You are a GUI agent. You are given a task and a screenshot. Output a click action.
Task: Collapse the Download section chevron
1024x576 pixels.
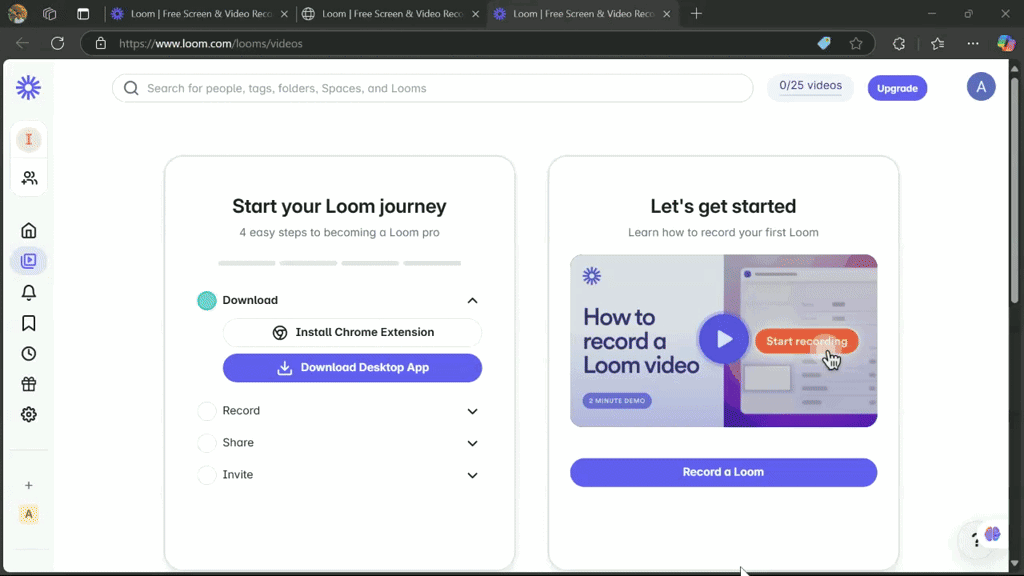tap(473, 301)
